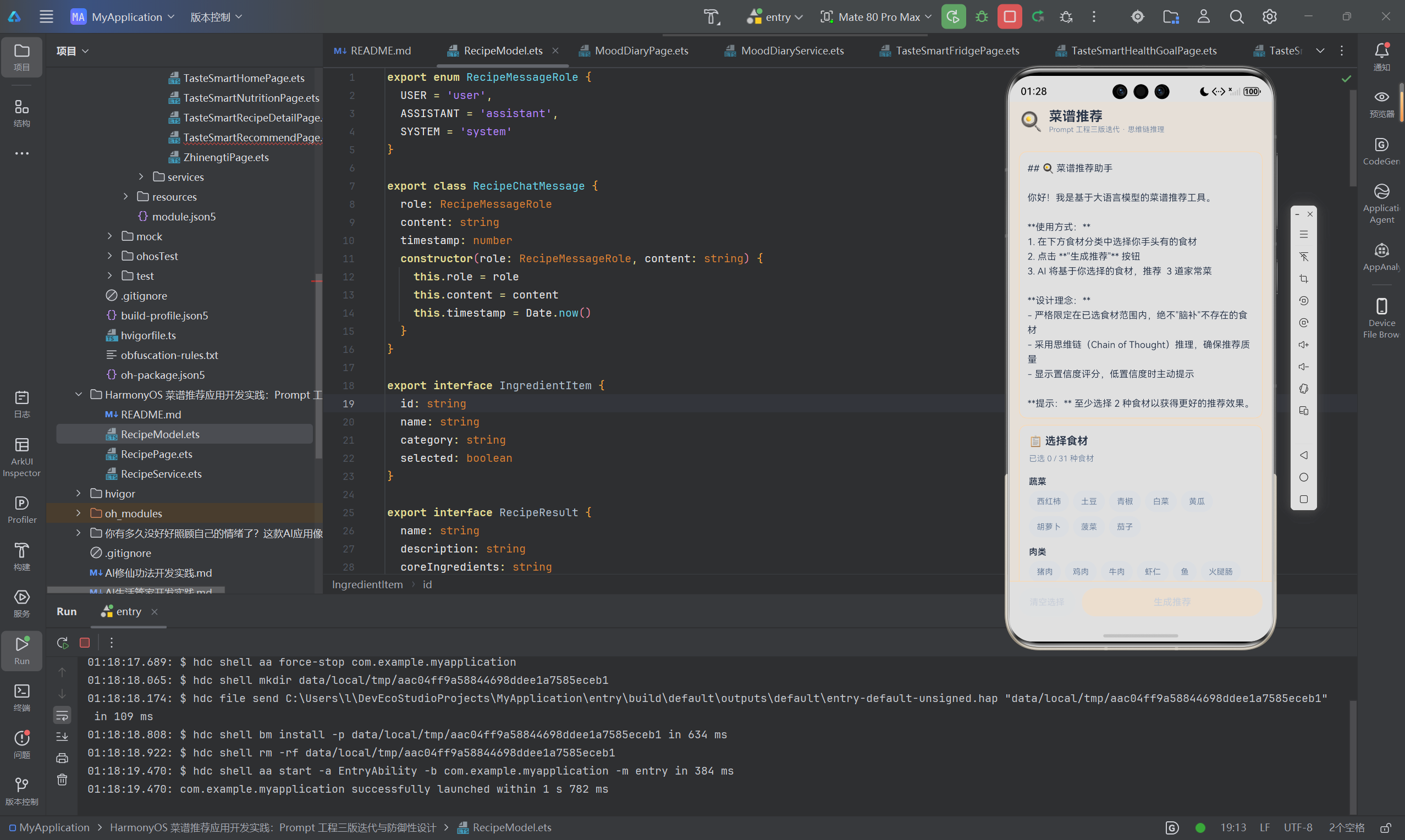Expand the services folder
Image resolution: width=1405 pixels, height=840 pixels.
pyautogui.click(x=141, y=176)
